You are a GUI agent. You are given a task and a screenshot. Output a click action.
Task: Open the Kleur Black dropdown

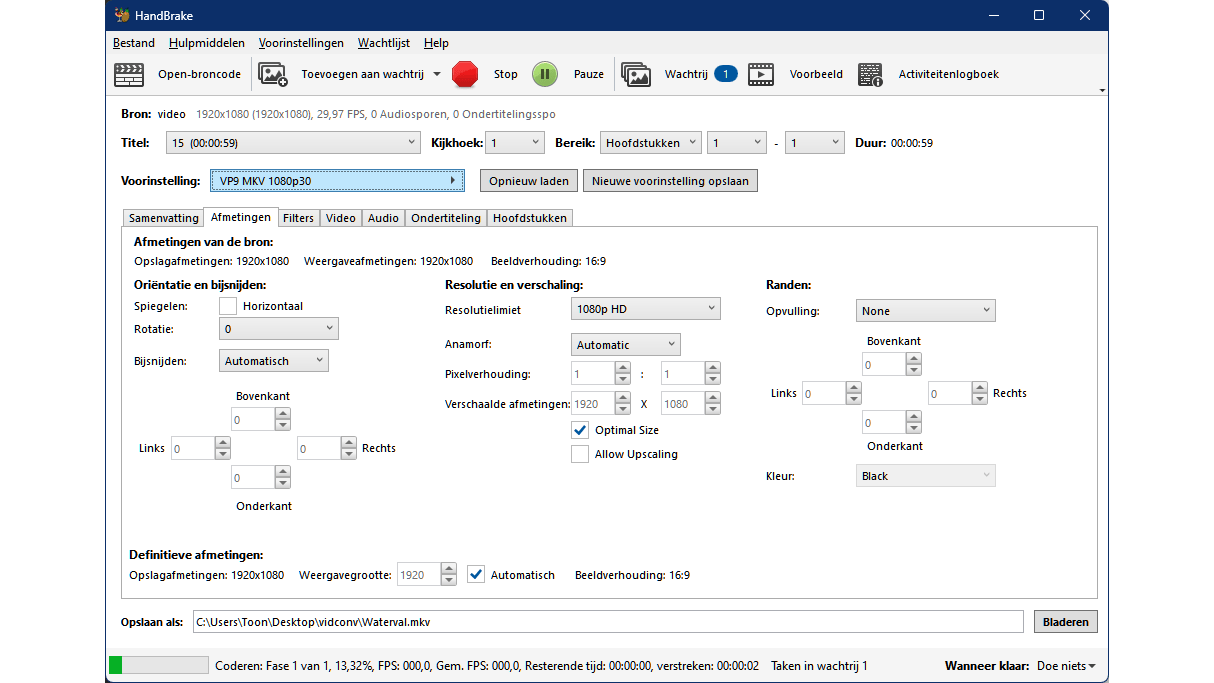click(926, 476)
